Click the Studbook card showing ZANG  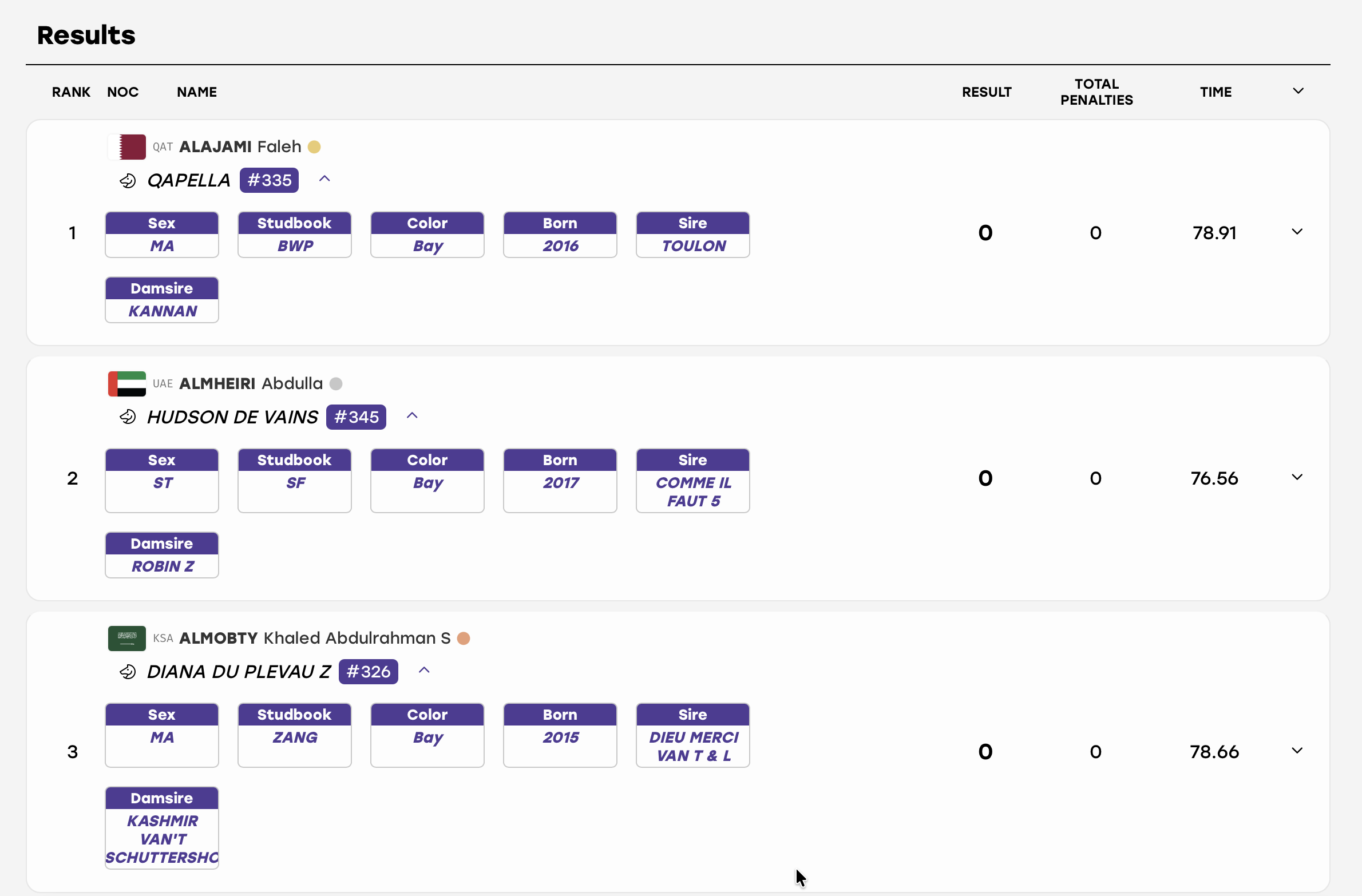tap(295, 735)
